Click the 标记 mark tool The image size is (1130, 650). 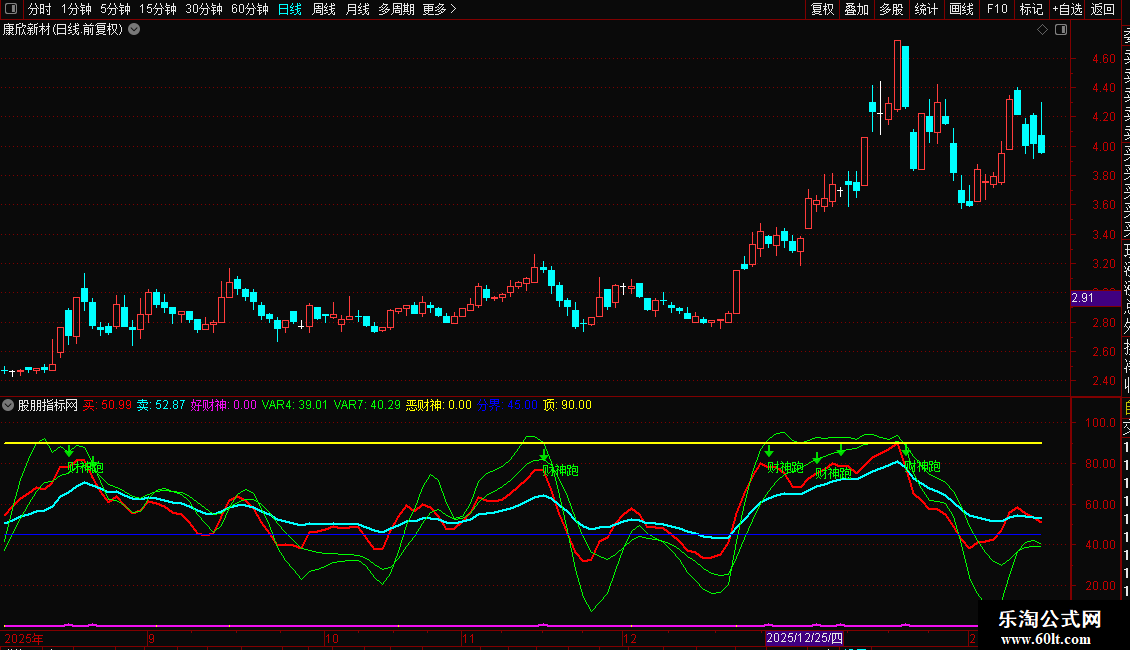tap(1031, 9)
